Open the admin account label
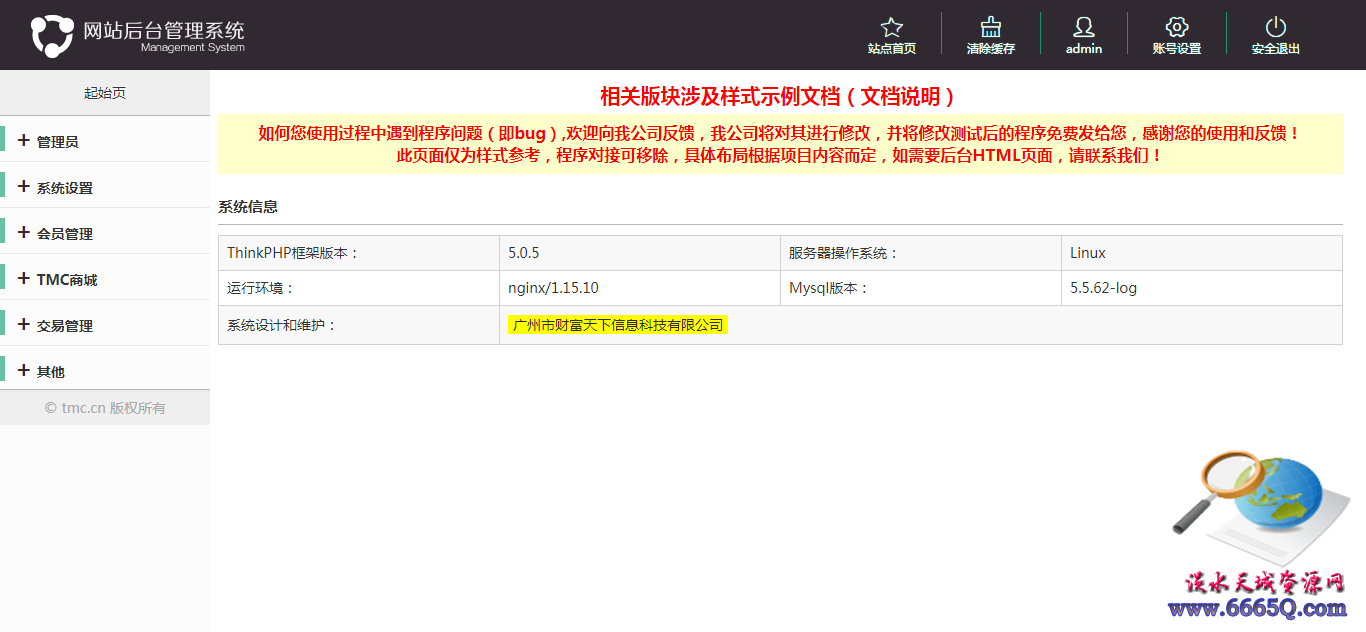 (x=1084, y=48)
